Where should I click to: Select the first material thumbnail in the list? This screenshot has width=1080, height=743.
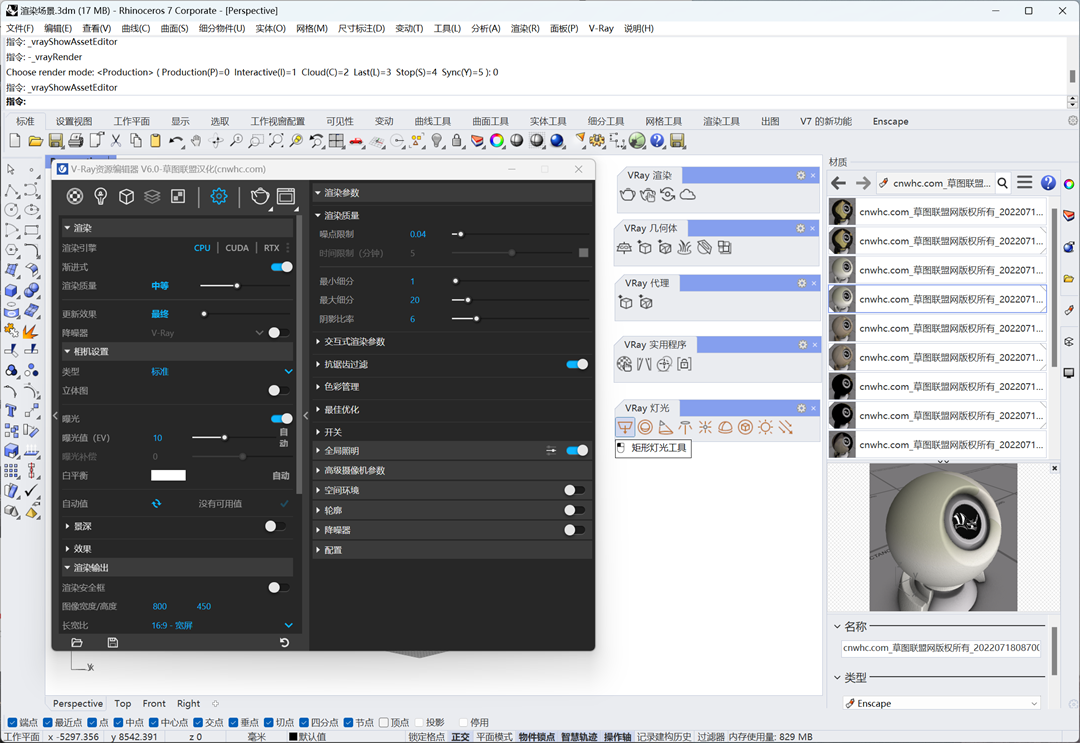pyautogui.click(x=842, y=211)
